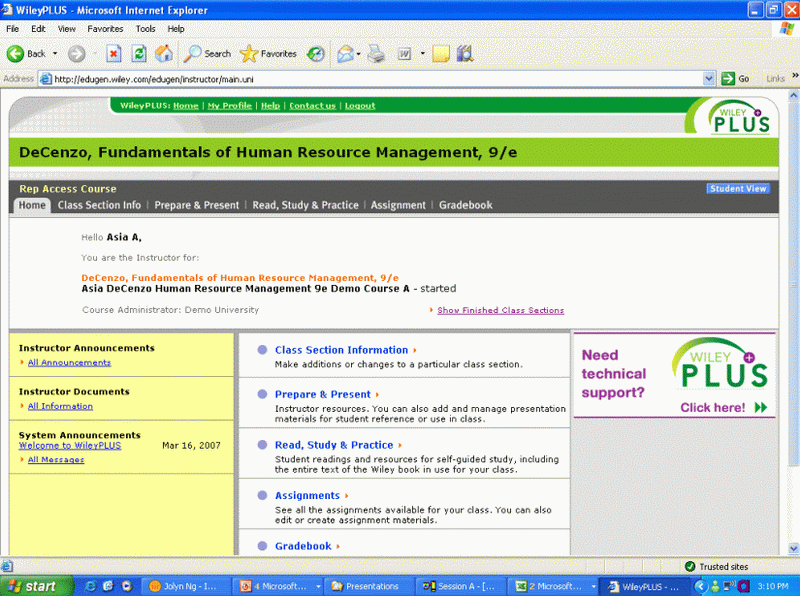Refresh the page with green arrows icon
The width and height of the screenshot is (800, 596).
139,54
